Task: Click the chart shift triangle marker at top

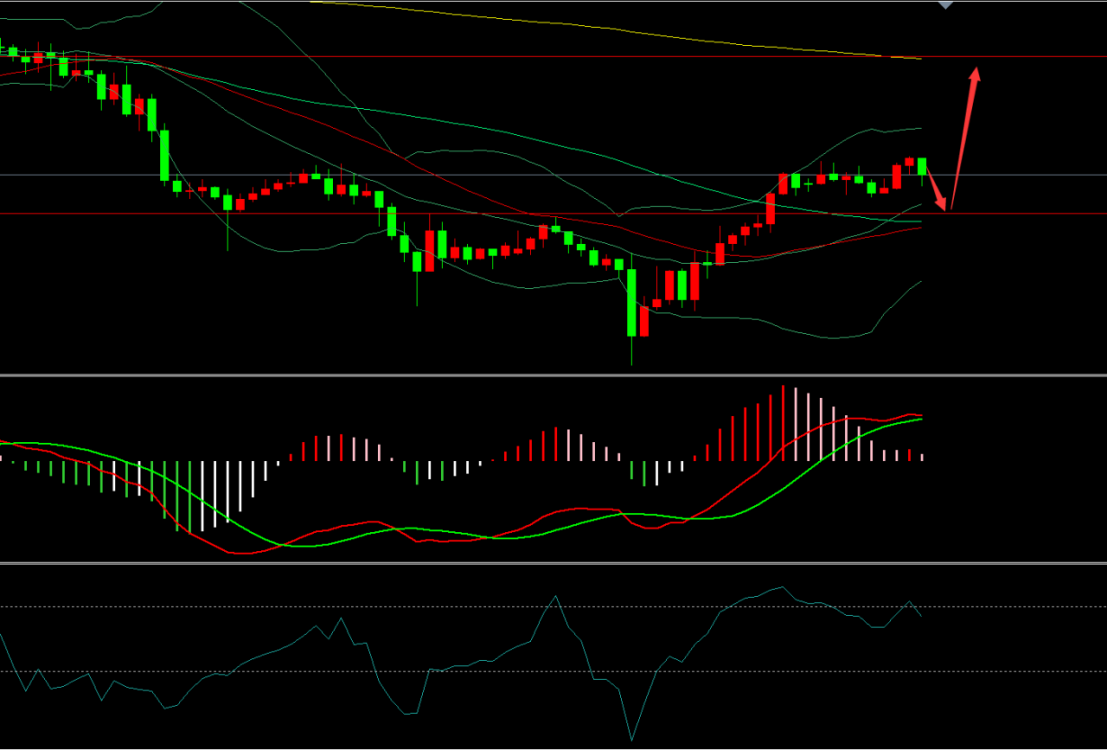Action: (945, 4)
